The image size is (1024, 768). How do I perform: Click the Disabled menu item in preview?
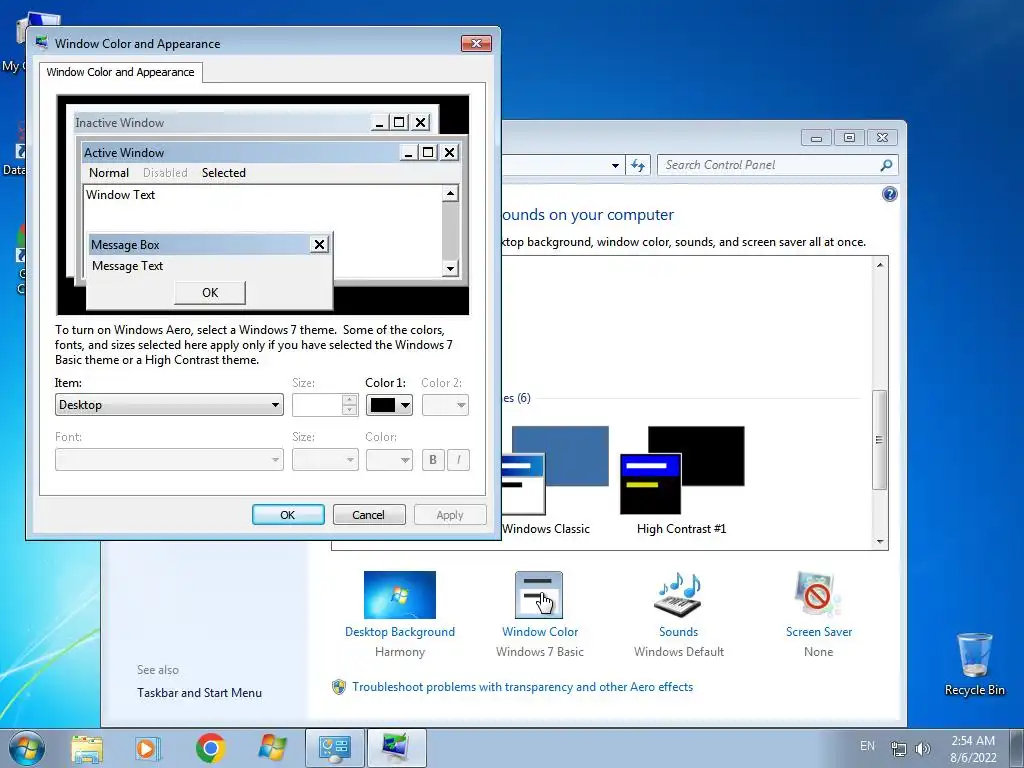click(x=165, y=172)
